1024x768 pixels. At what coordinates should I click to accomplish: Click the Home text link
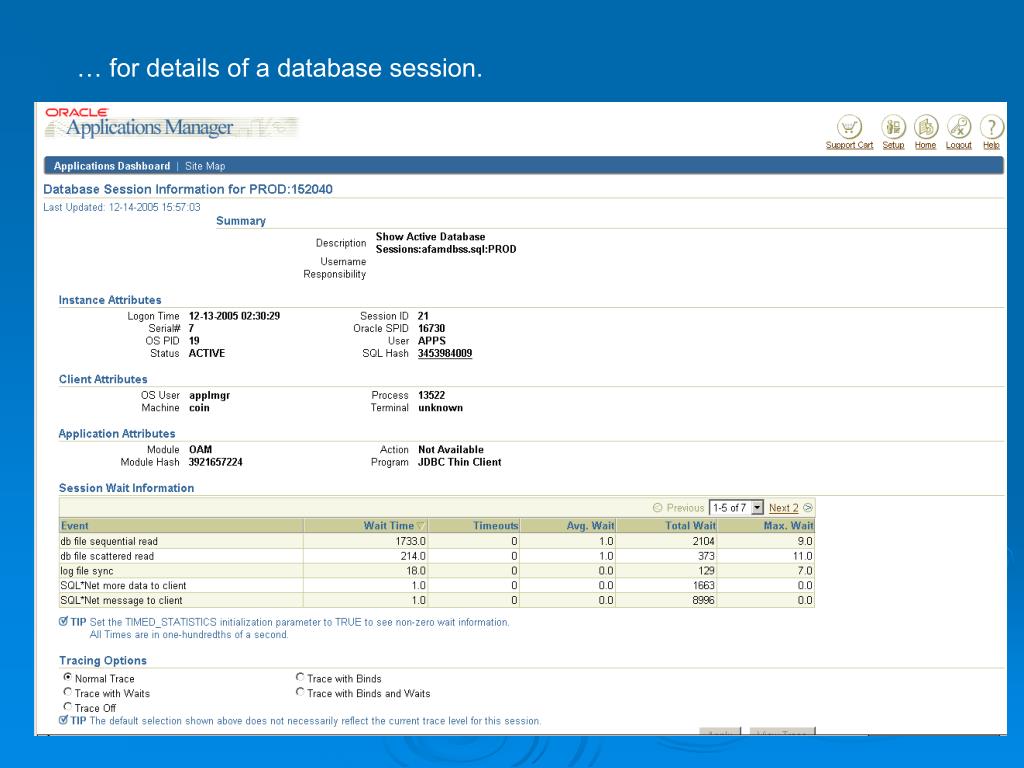tap(925, 145)
